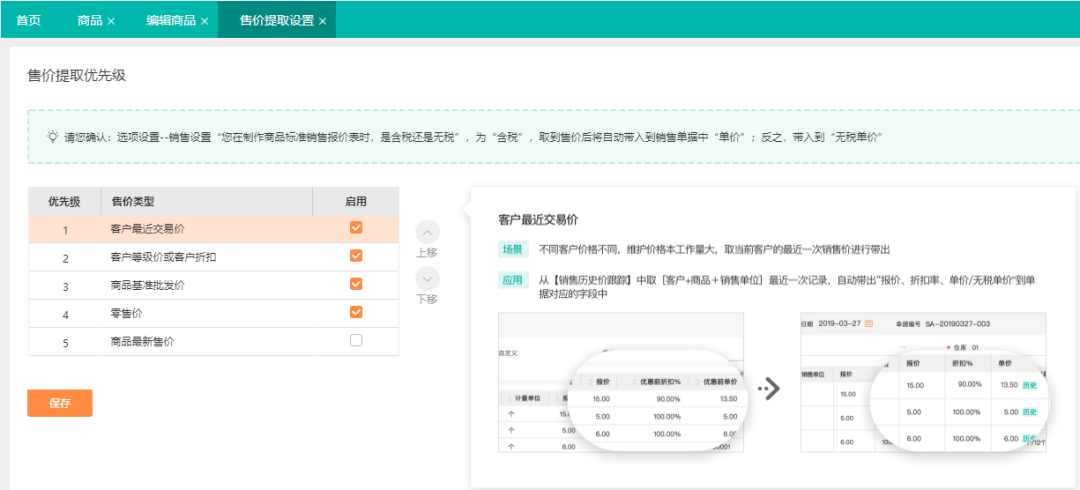This screenshot has width=1080, height=490.
Task: Click the right example screenshot thumbnail
Action: (x=922, y=382)
